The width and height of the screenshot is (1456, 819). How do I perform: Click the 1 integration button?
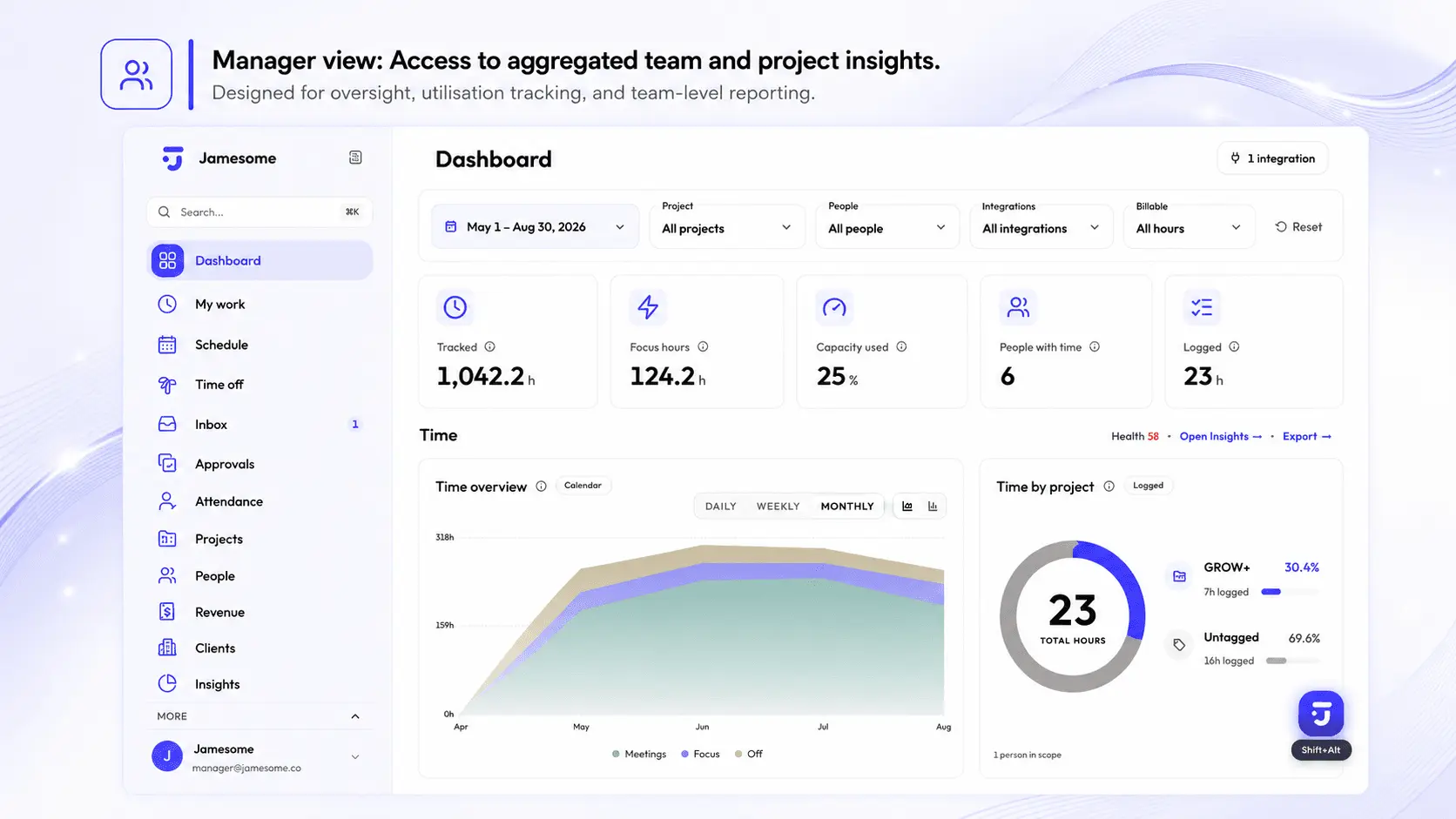point(1272,158)
